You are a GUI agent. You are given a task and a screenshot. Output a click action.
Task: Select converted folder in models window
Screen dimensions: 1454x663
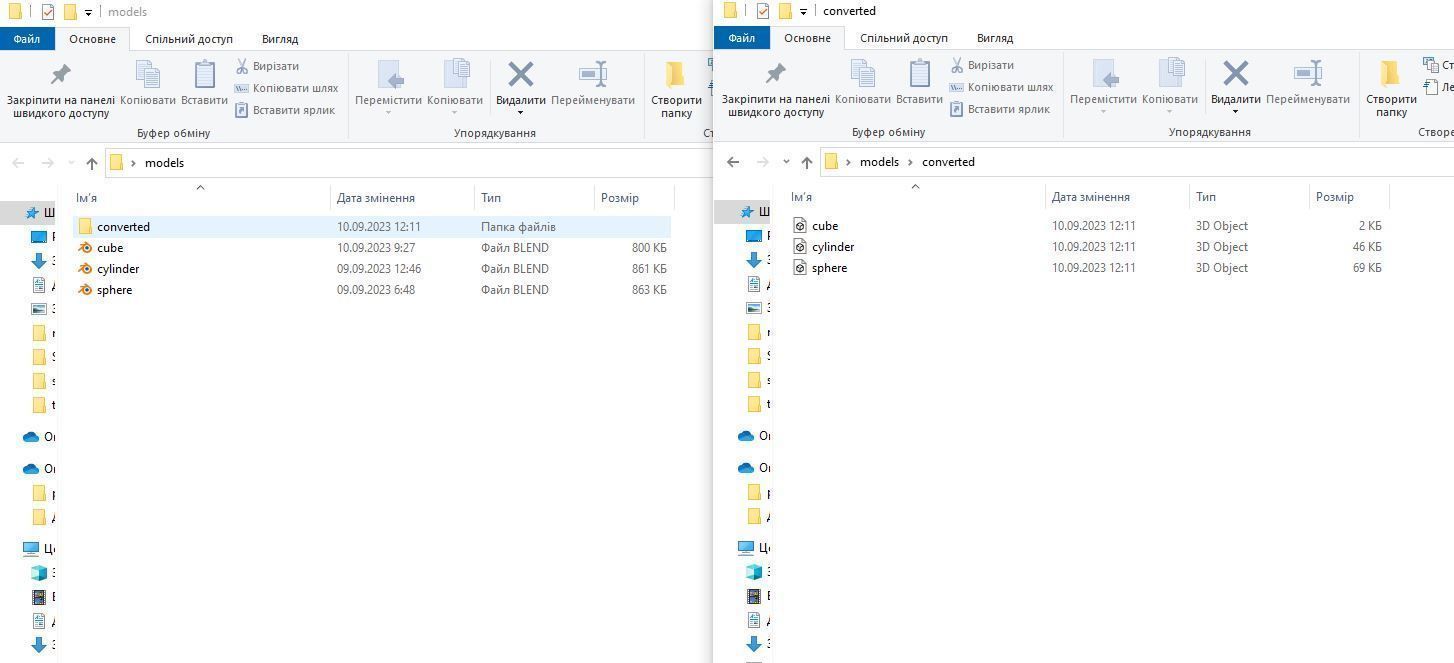372,227
